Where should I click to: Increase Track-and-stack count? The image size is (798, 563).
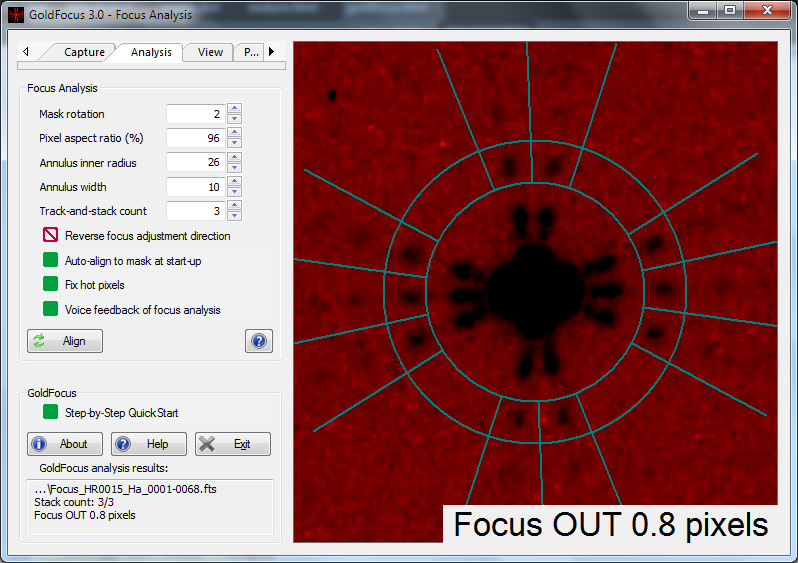[235, 205]
